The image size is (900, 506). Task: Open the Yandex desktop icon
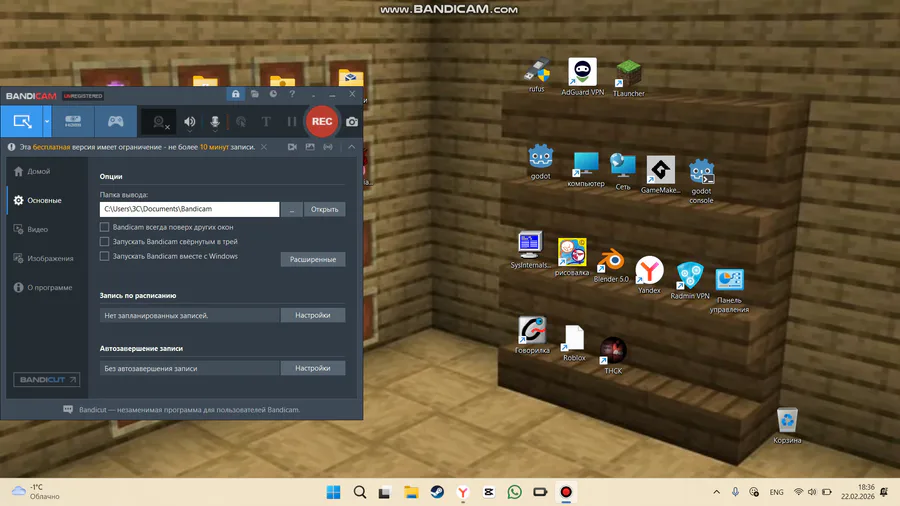649,275
